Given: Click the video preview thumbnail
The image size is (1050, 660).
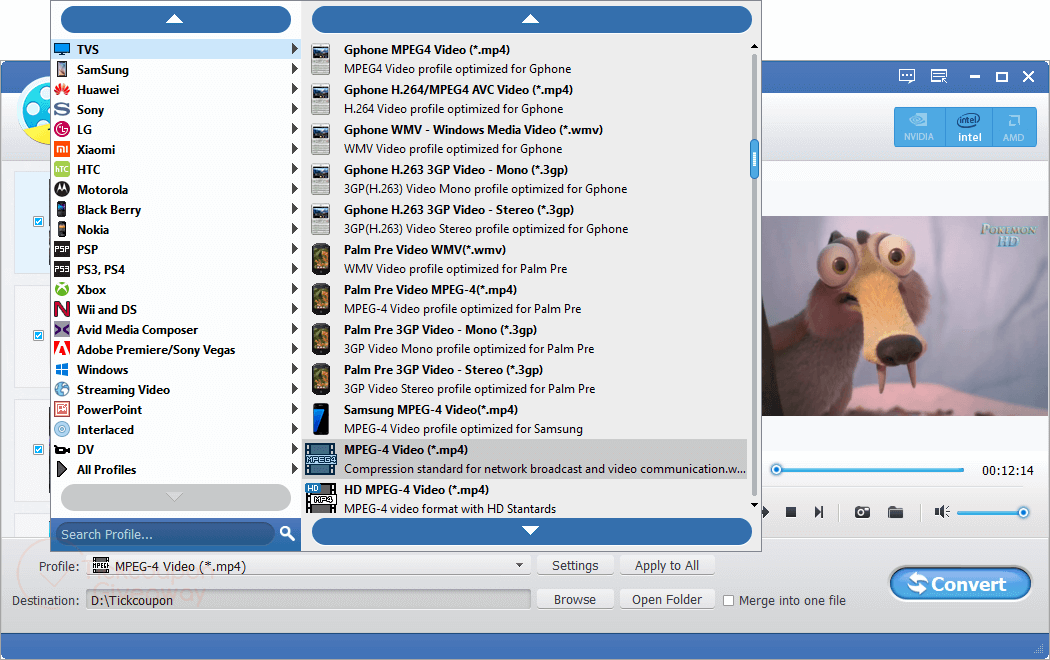Looking at the screenshot, I should tap(905, 315).
